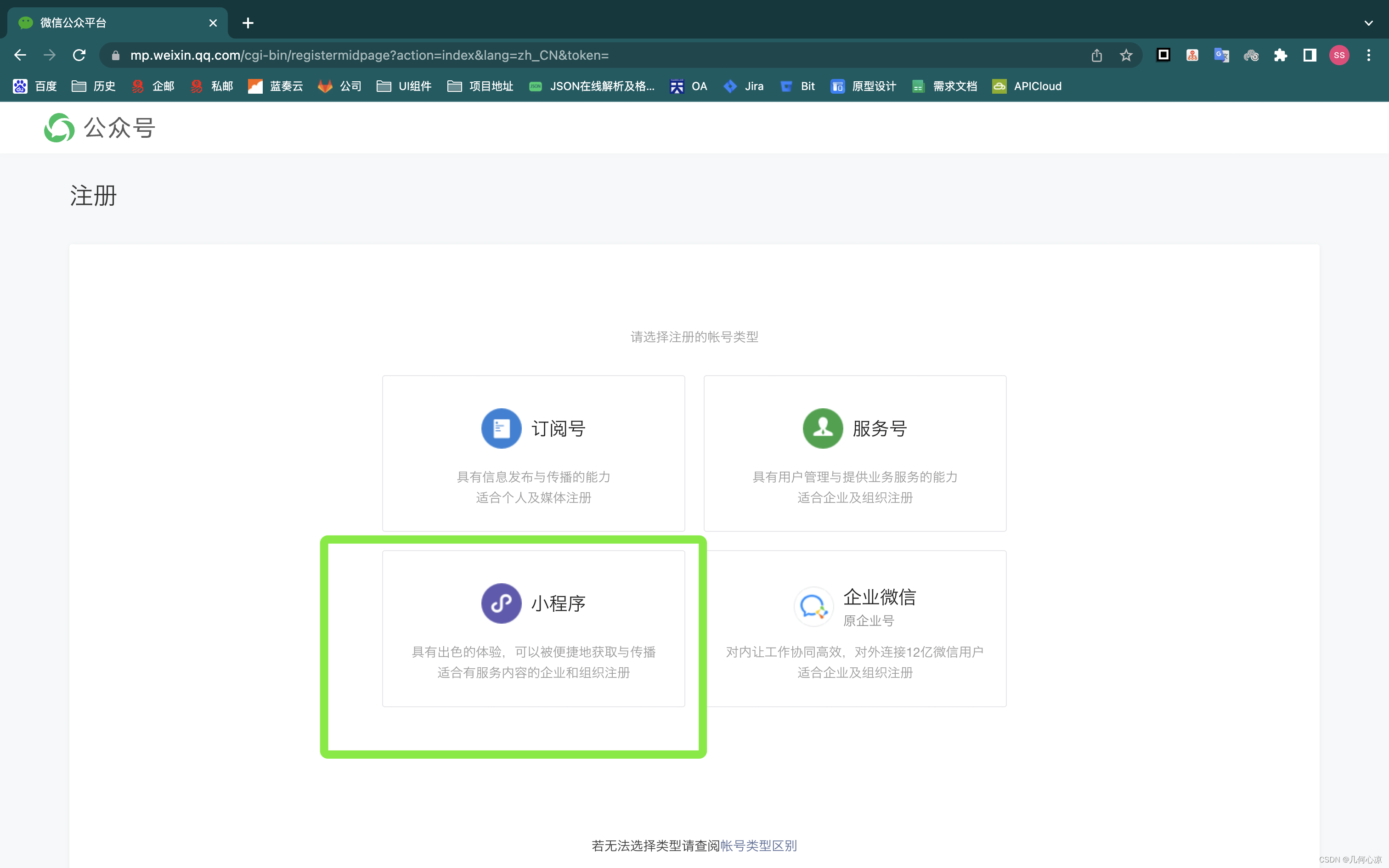
Task: Open the red sitemap extension icon
Action: (1192, 55)
